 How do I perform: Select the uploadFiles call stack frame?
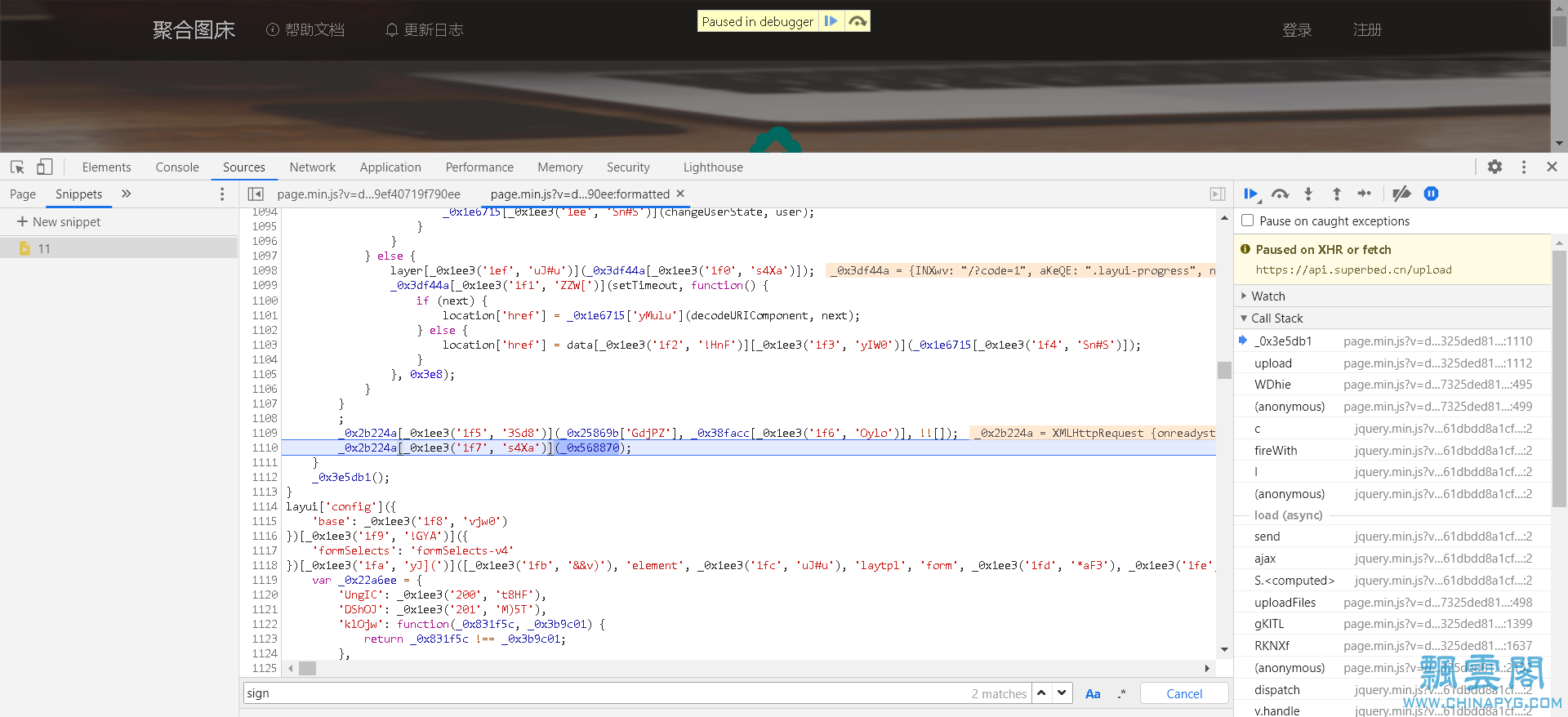1392,602
